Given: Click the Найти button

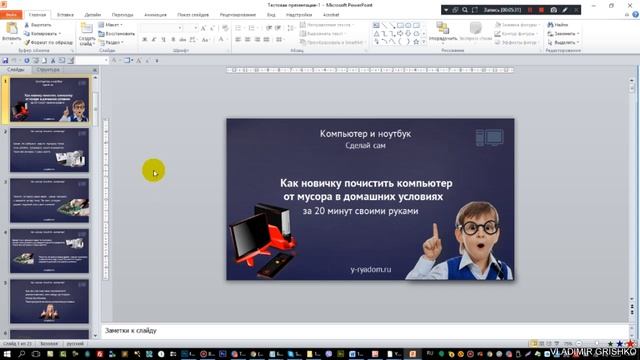Looking at the screenshot, I should [558, 25].
